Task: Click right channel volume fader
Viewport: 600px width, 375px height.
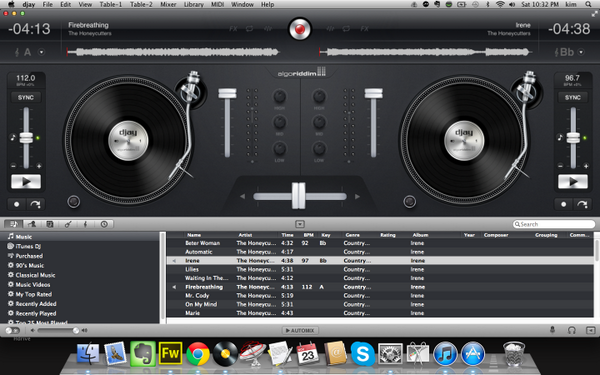Action: [373, 93]
